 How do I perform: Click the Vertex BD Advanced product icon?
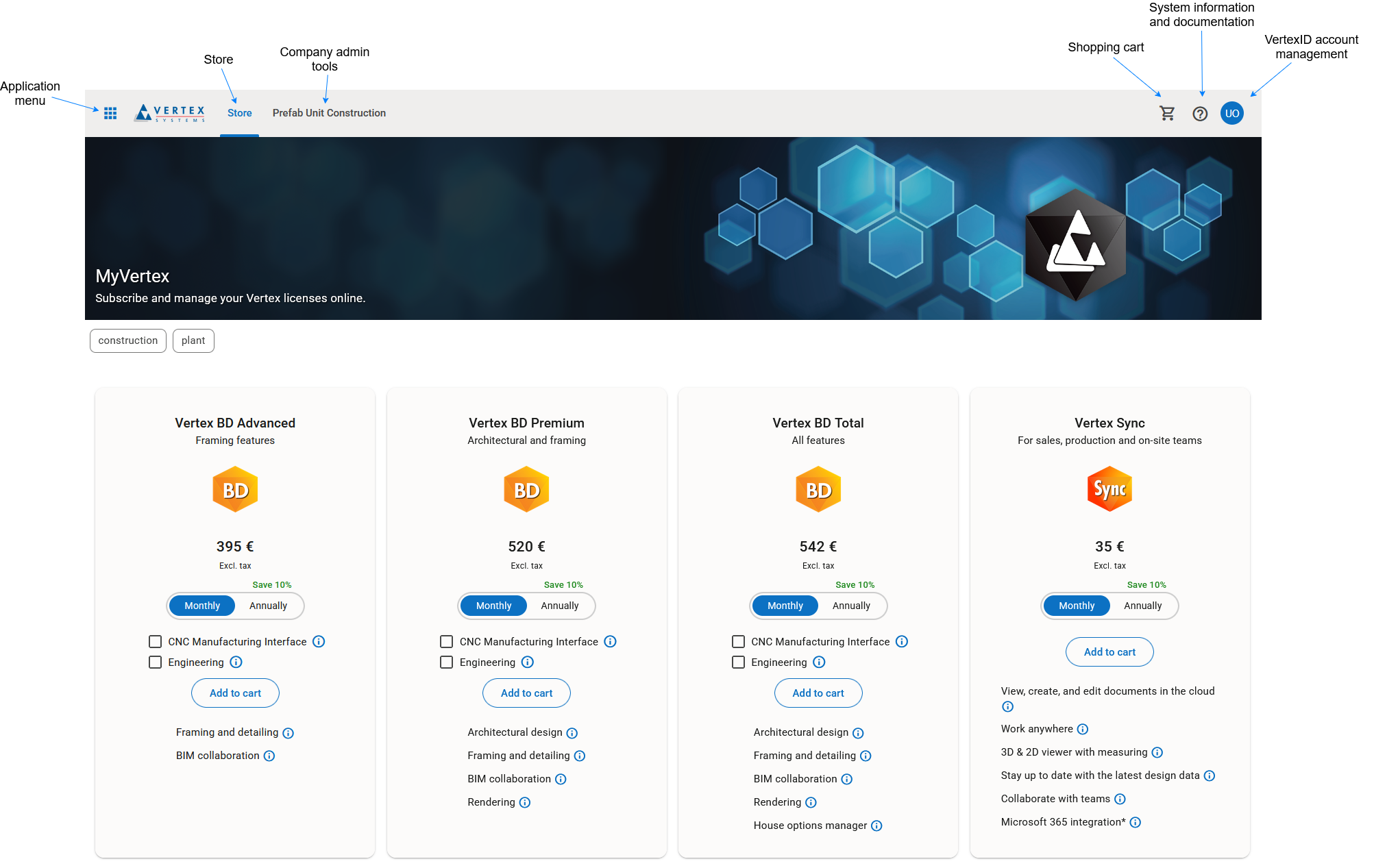point(235,489)
